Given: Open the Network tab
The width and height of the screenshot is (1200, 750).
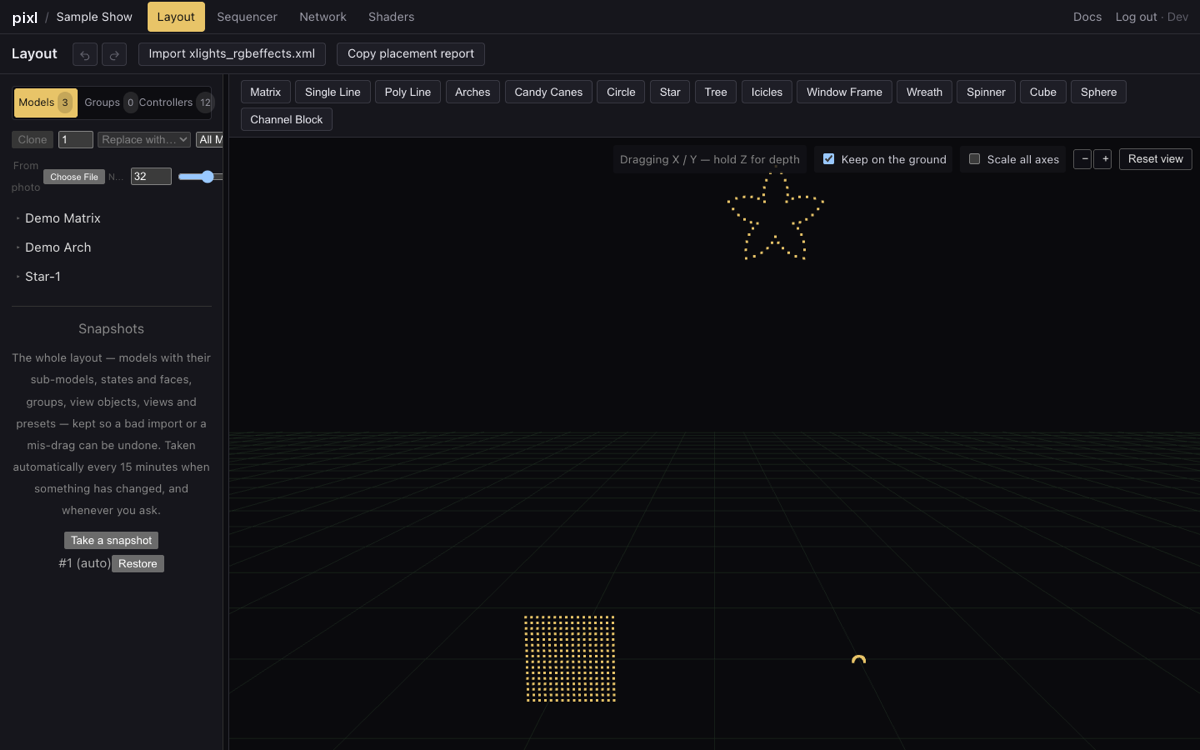Looking at the screenshot, I should coord(323,17).
